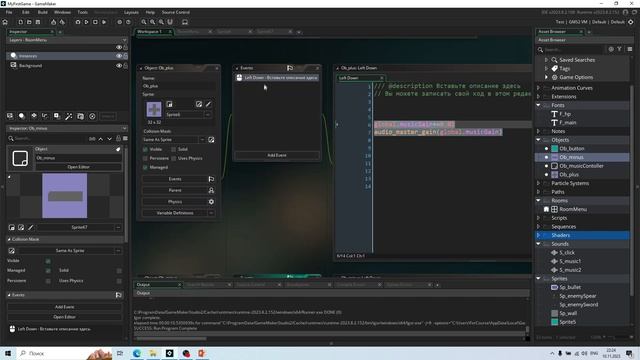Screen dimensions: 640x360
Task: Toggle Visible checkbox in Inspector
Action: 48,261
